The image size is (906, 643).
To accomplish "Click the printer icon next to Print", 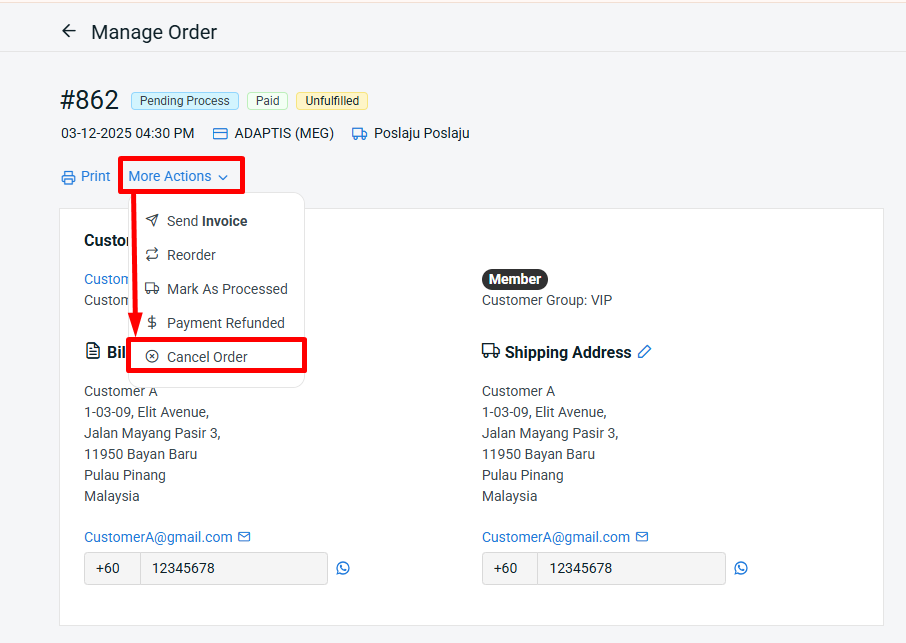I will 68,177.
